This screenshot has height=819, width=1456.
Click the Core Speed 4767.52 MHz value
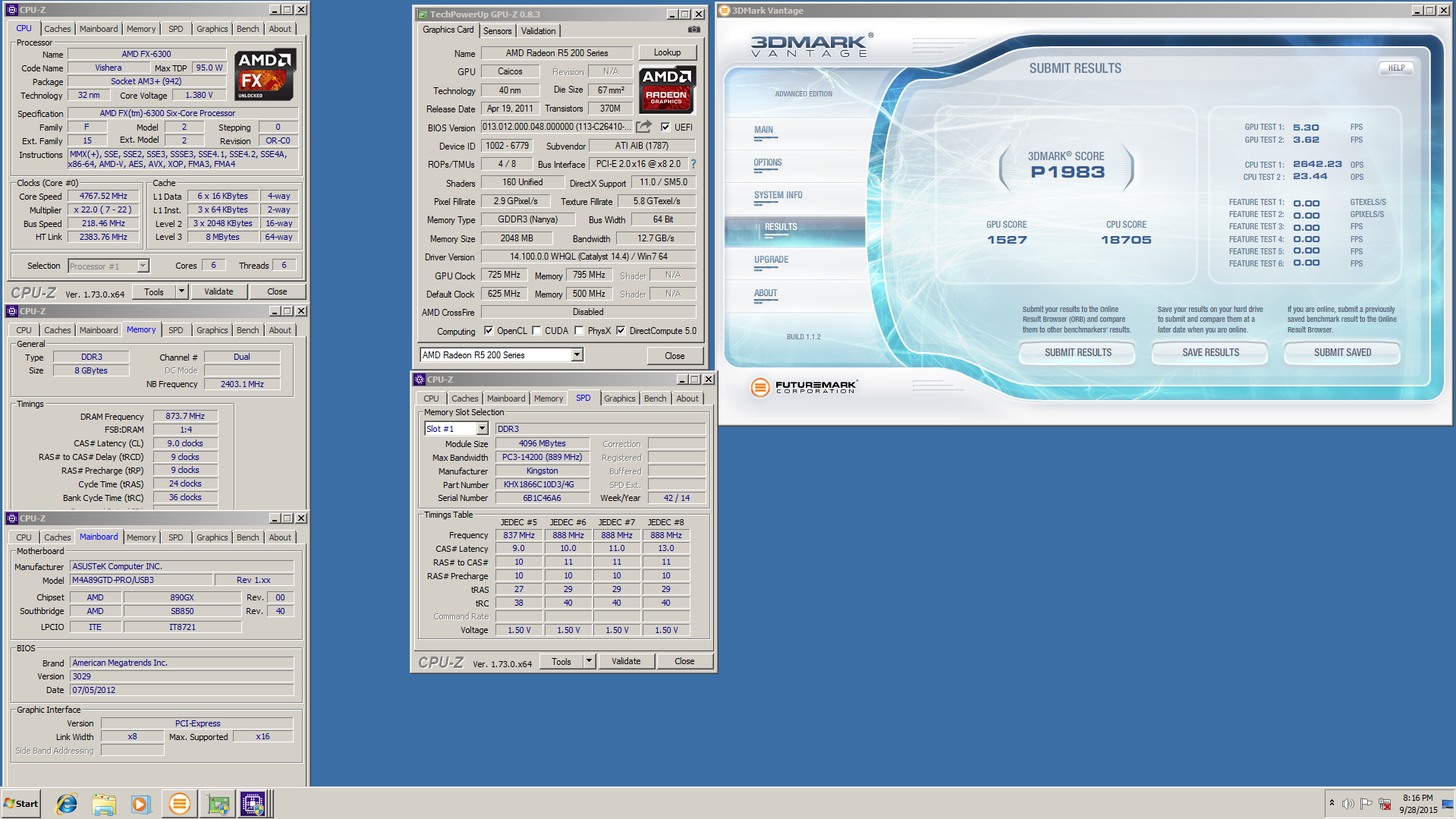(103, 196)
